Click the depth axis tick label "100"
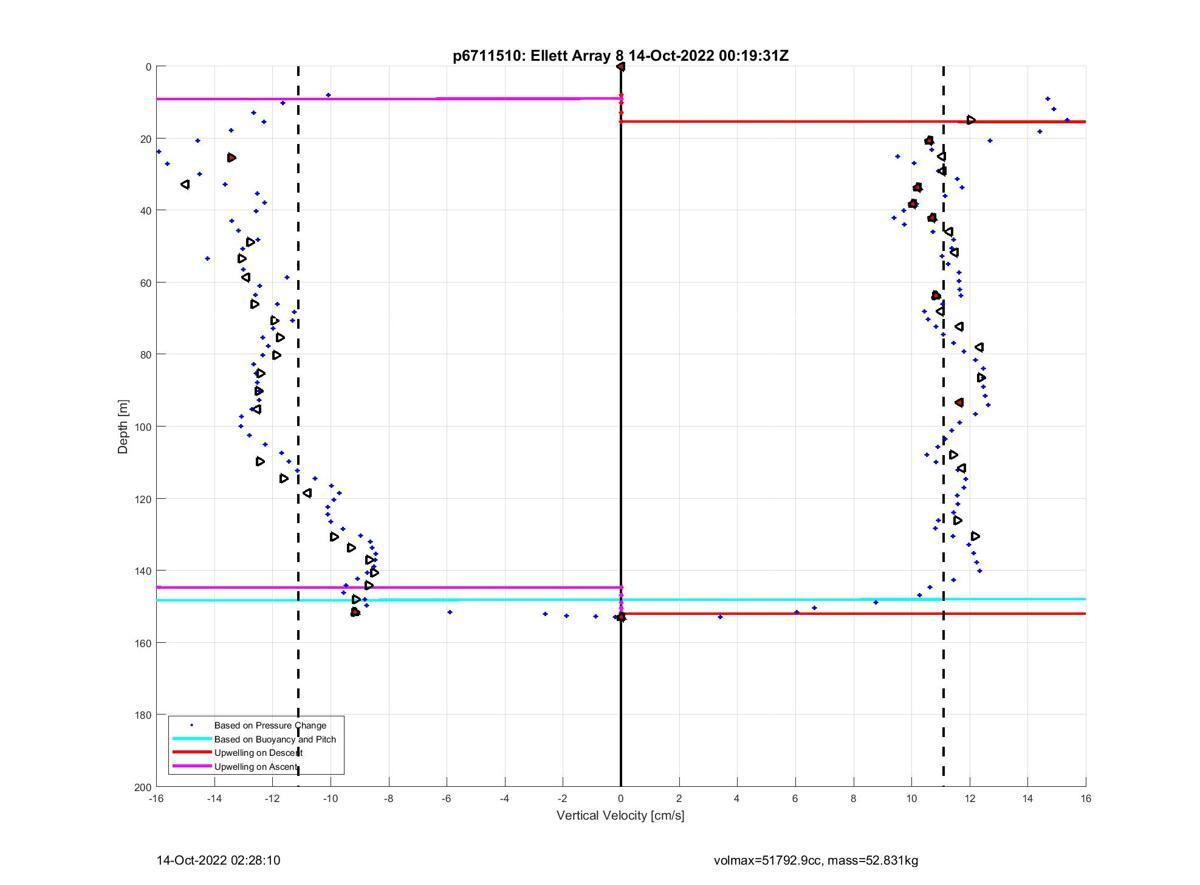 click(x=142, y=427)
